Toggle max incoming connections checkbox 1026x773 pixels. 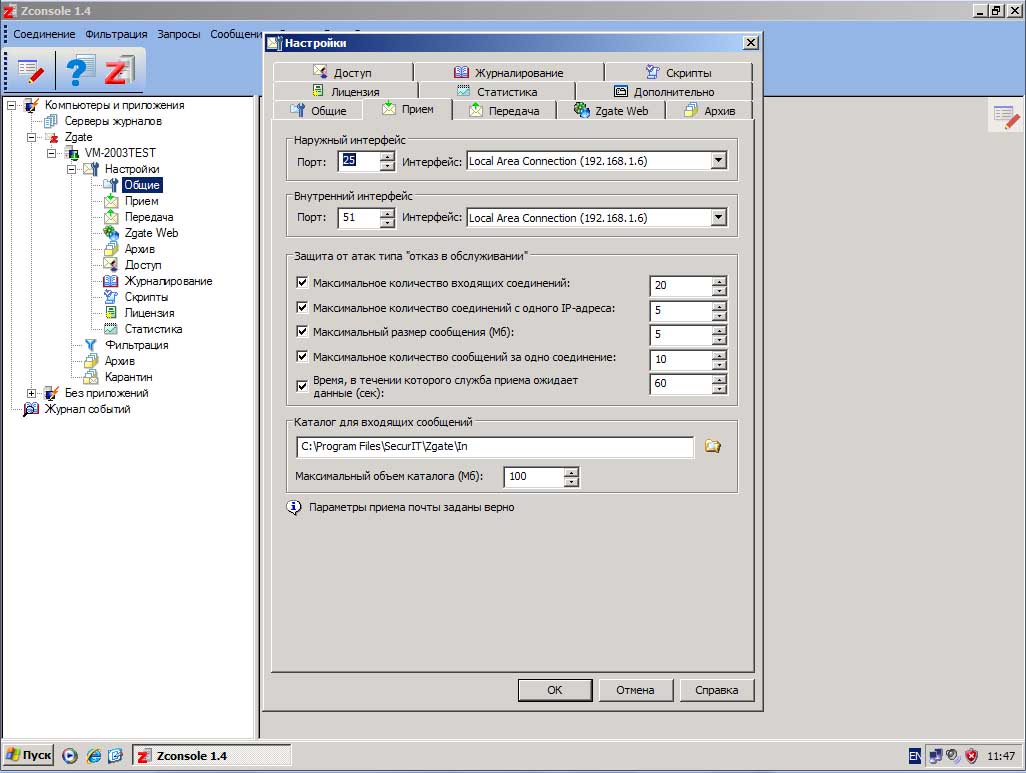[x=302, y=283]
